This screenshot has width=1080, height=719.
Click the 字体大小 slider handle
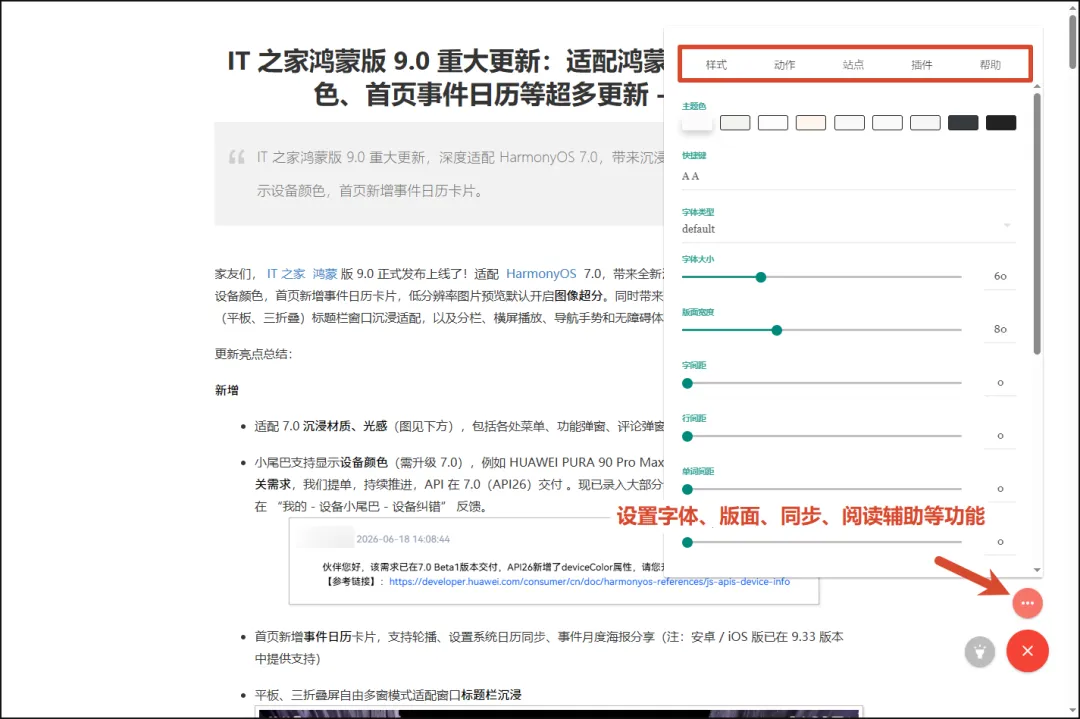(760, 277)
